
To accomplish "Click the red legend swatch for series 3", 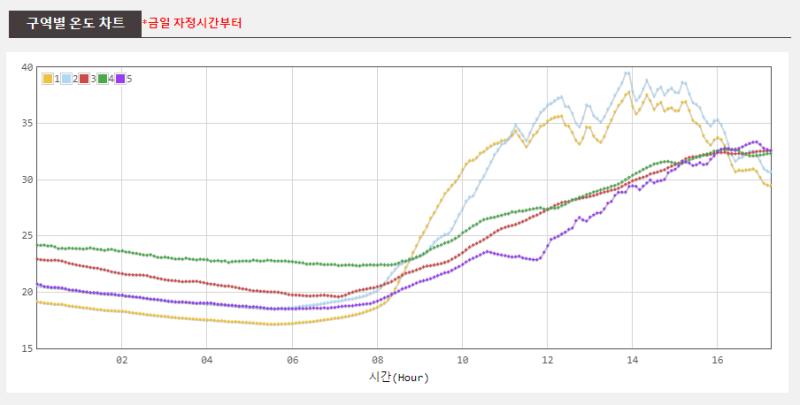I will coord(84,79).
